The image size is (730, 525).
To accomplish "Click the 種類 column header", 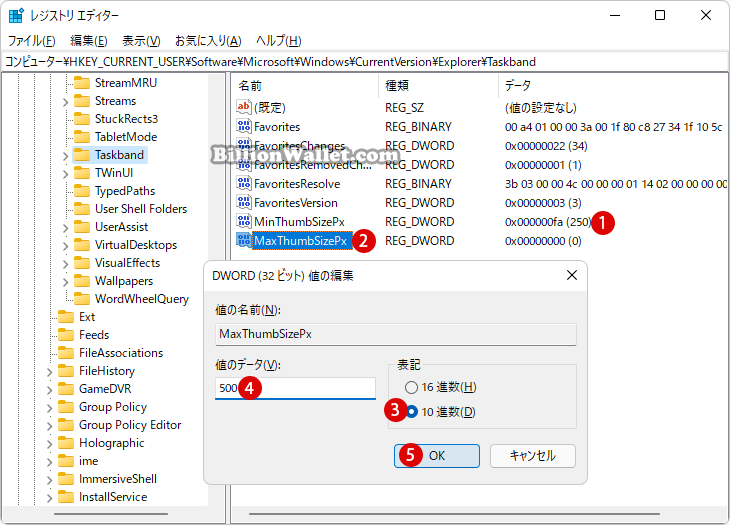I will tap(439, 86).
